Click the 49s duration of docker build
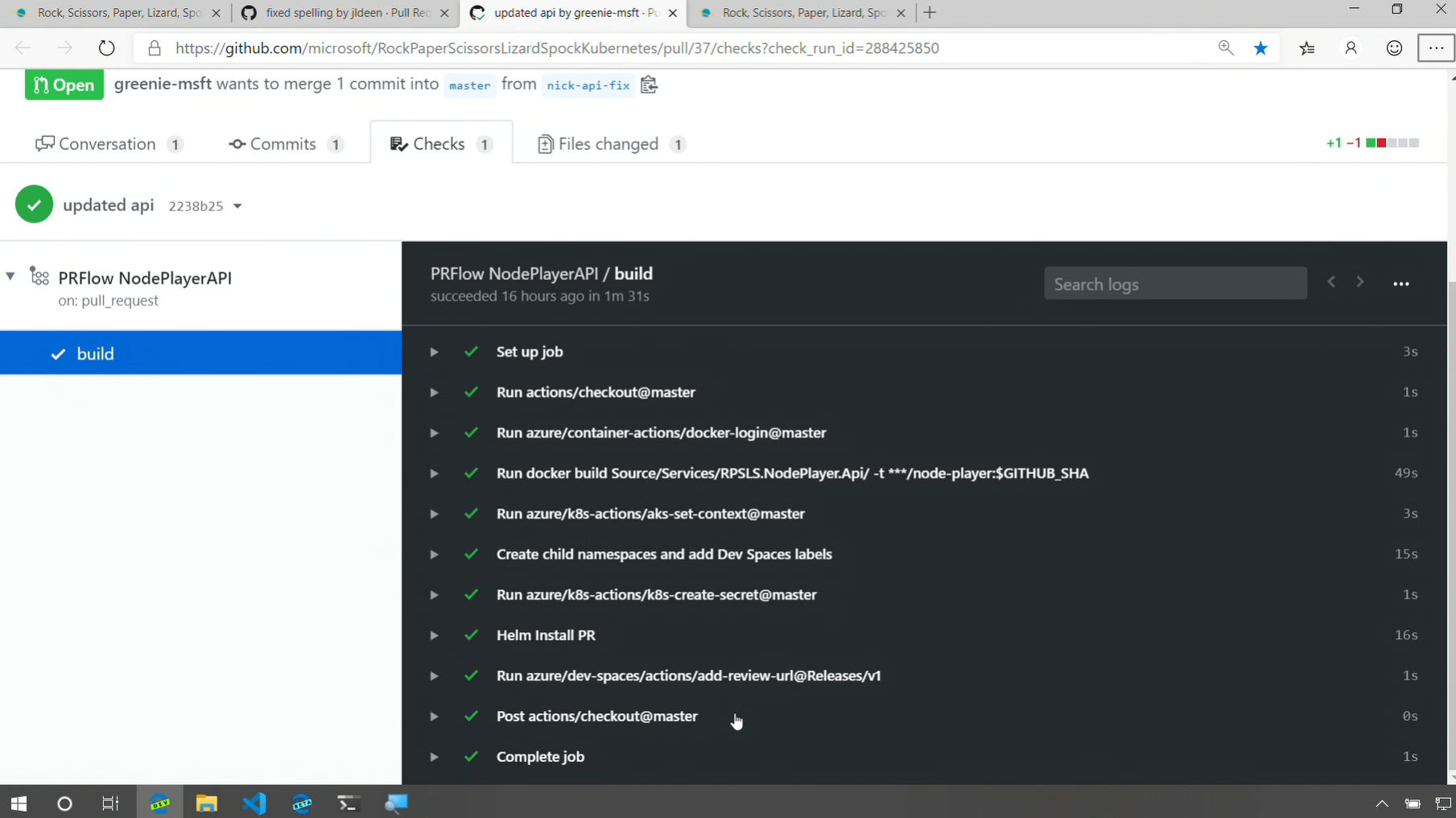The image size is (1456, 818). click(x=1406, y=473)
